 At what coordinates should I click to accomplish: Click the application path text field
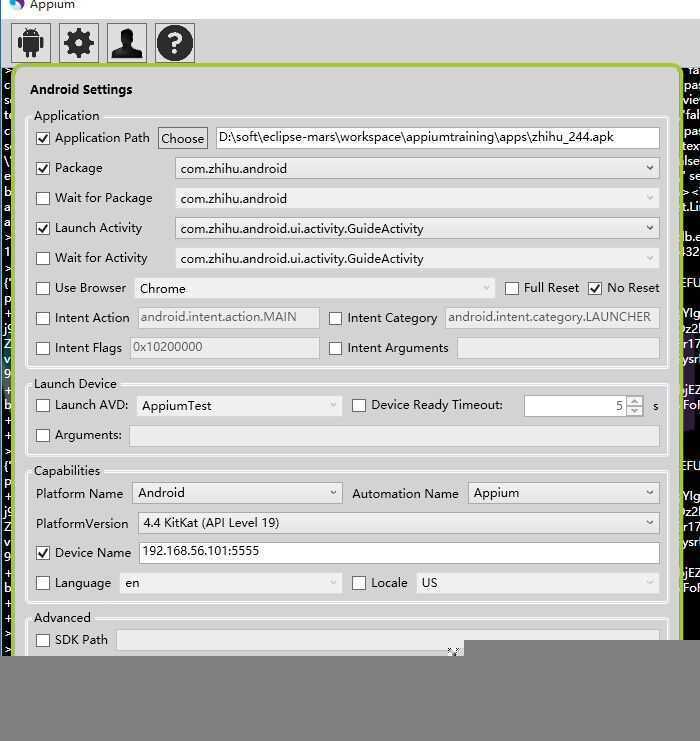[x=438, y=138]
